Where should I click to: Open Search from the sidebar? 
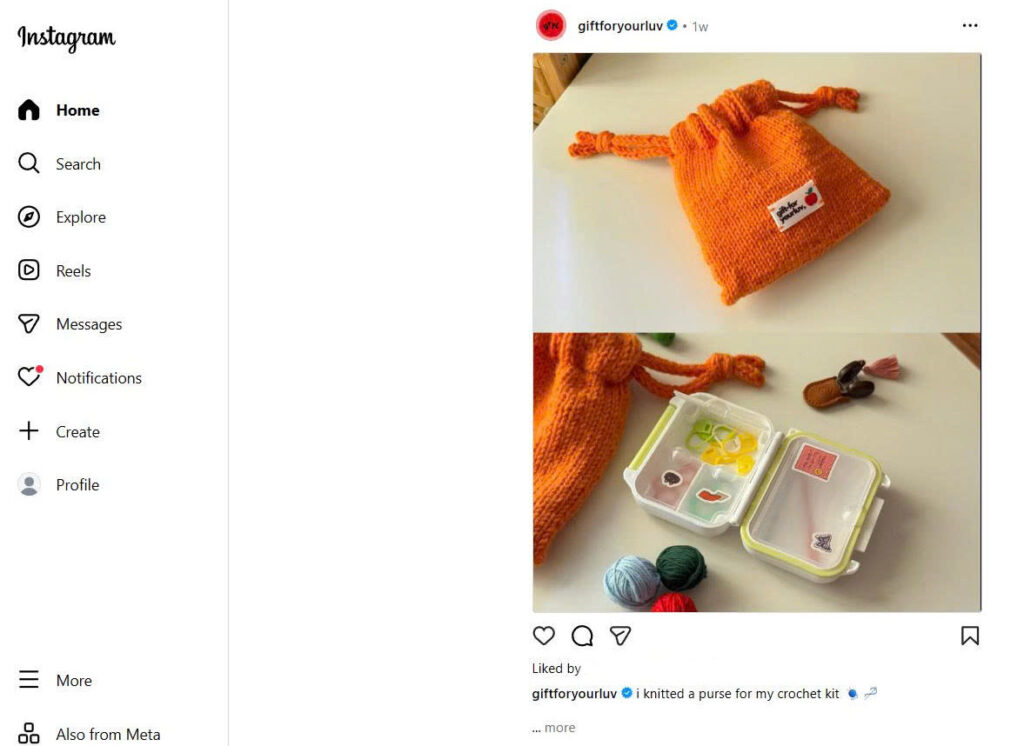(30, 164)
